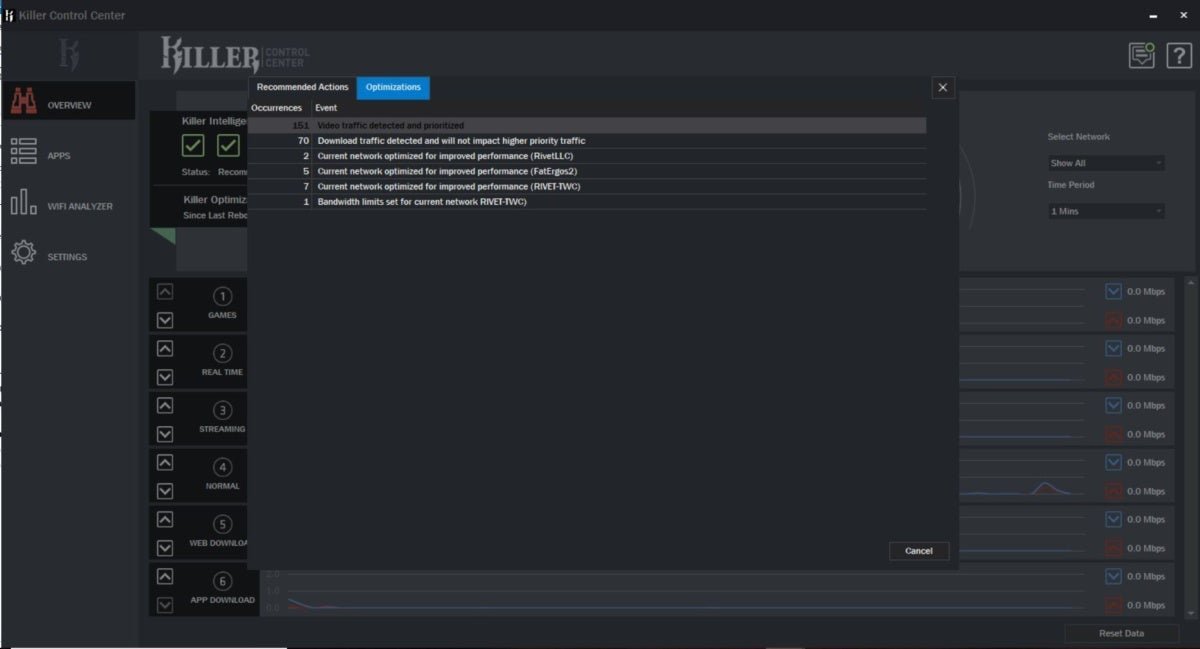Viewport: 1200px width, 649px height.
Task: Toggle App Download upload speed indicator
Action: (1113, 605)
